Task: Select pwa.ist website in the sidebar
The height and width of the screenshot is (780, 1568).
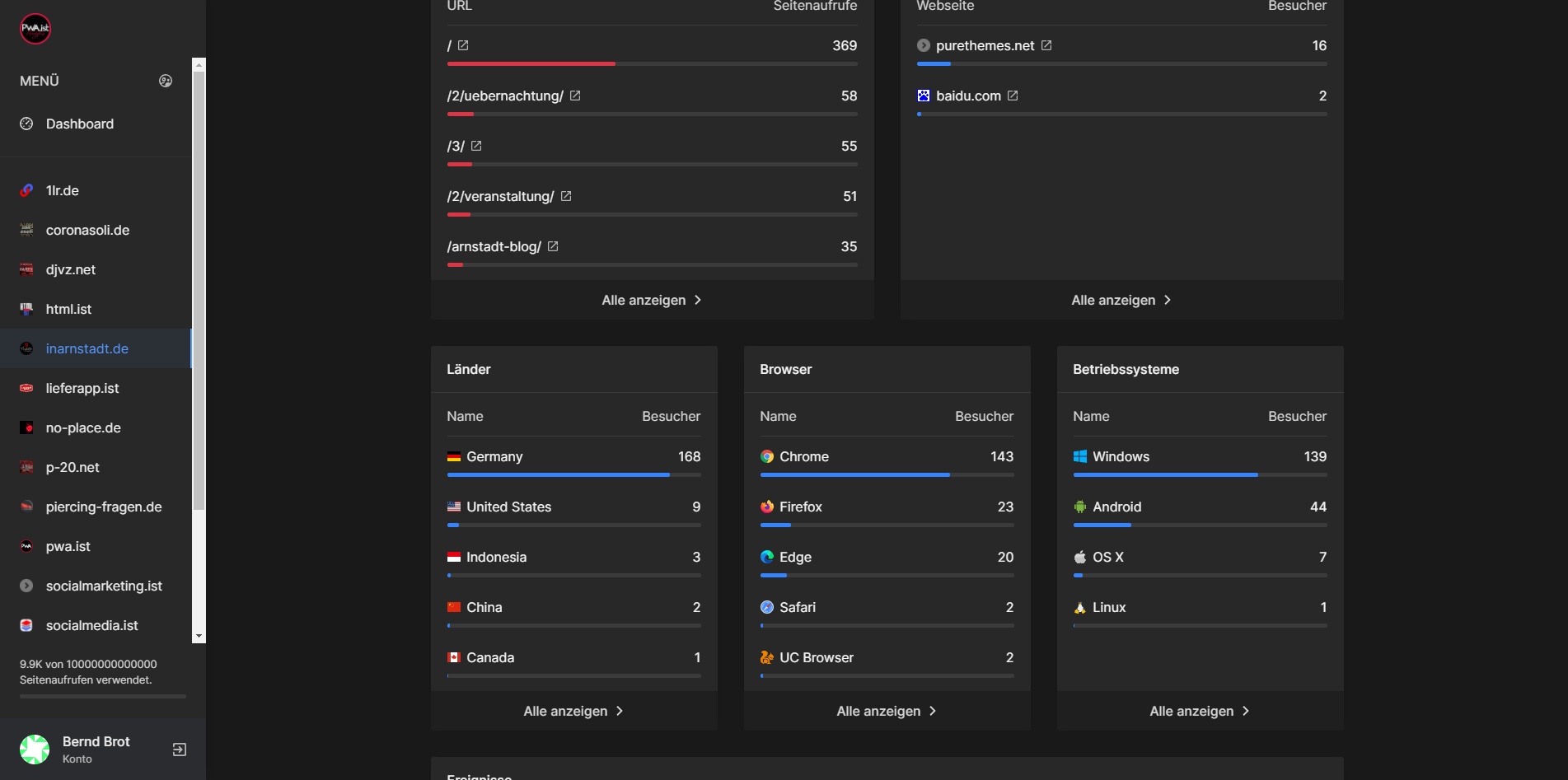Action: pyautogui.click(x=68, y=546)
